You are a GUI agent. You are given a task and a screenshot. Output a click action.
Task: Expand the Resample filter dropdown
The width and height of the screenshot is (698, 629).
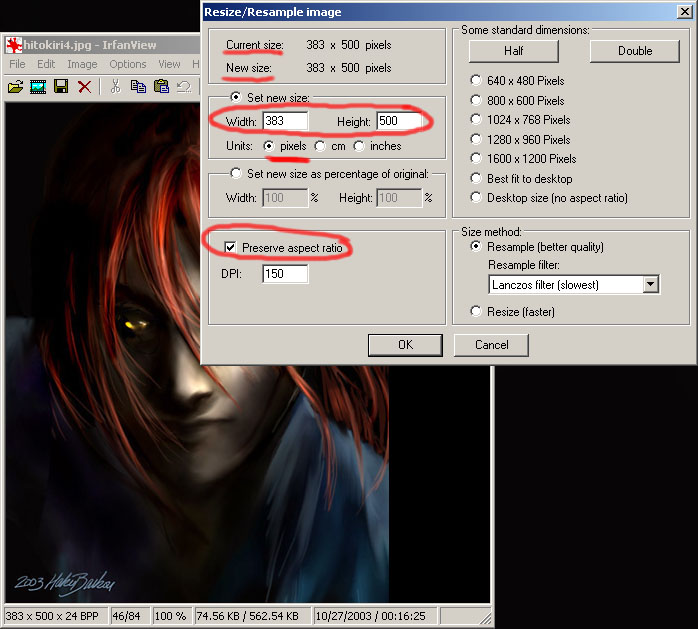click(651, 285)
